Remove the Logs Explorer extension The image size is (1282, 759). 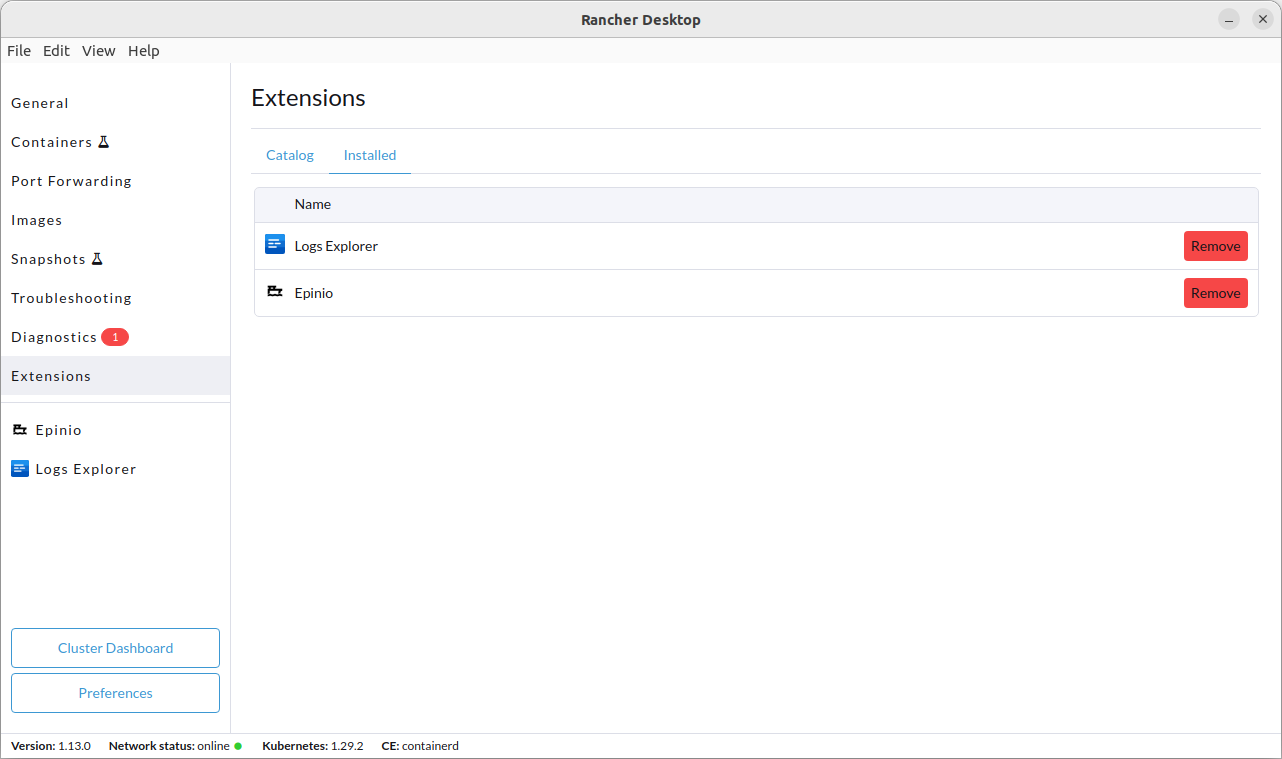click(x=1216, y=246)
